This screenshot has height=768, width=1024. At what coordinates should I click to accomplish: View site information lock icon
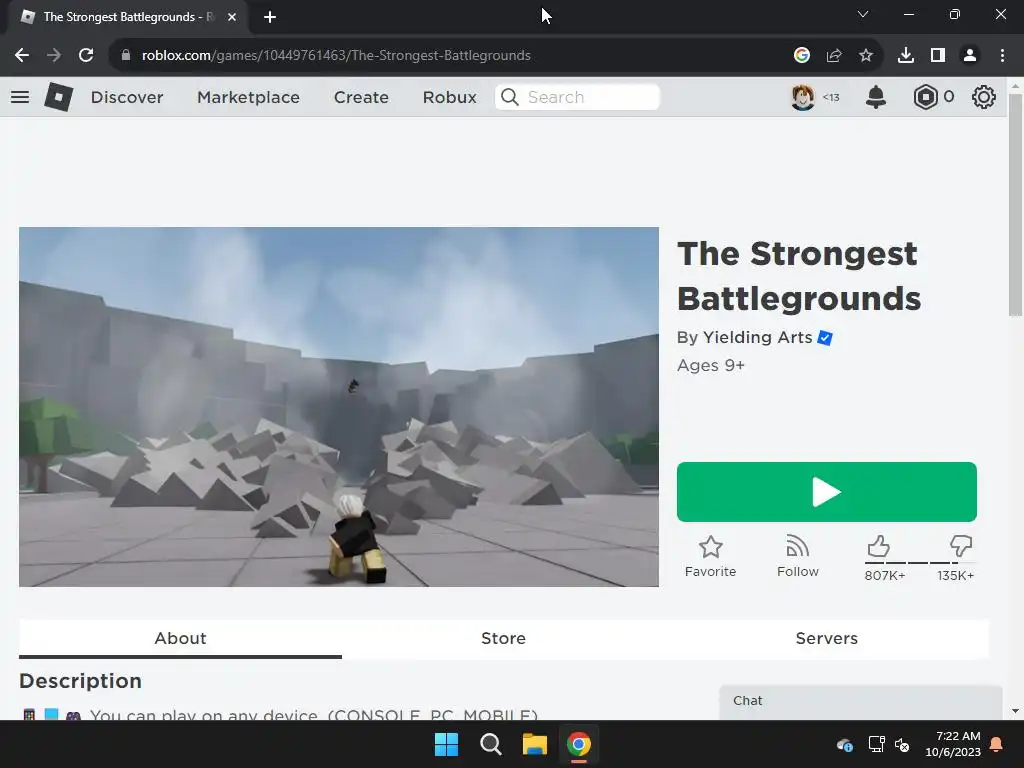pos(126,56)
